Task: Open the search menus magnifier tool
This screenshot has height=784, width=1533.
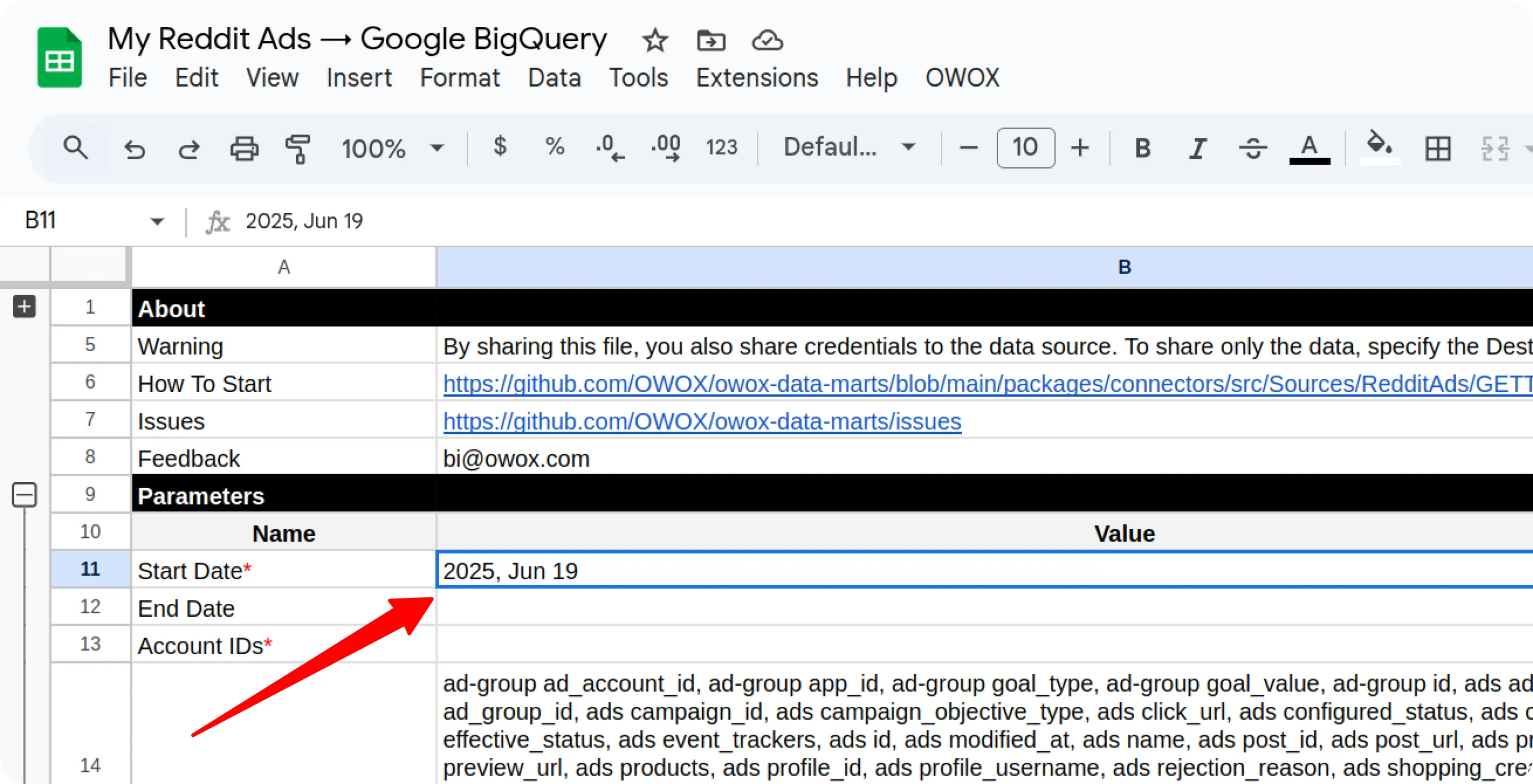Action: pos(76,147)
